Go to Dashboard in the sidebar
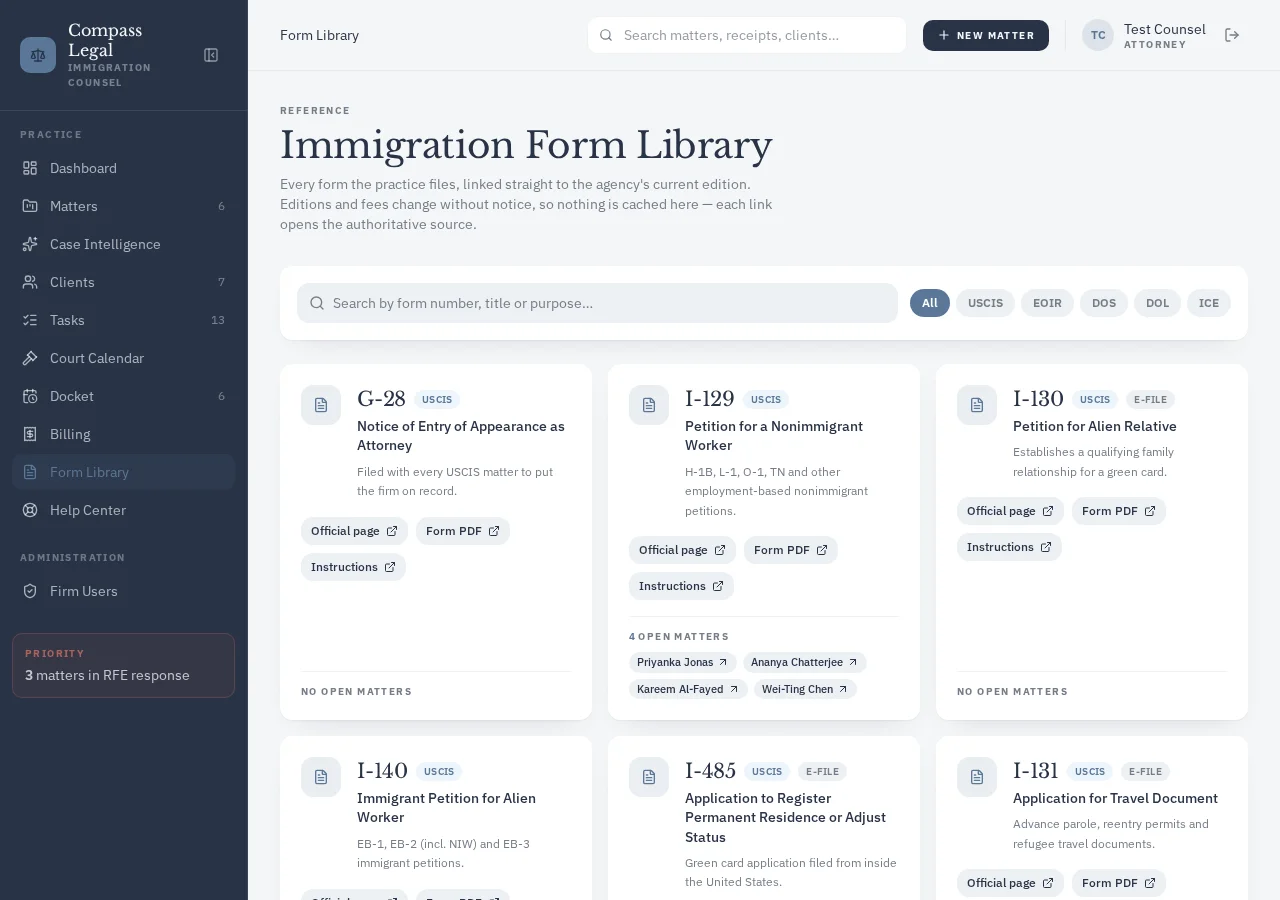Screen dimensions: 1280x900 (124, 168)
